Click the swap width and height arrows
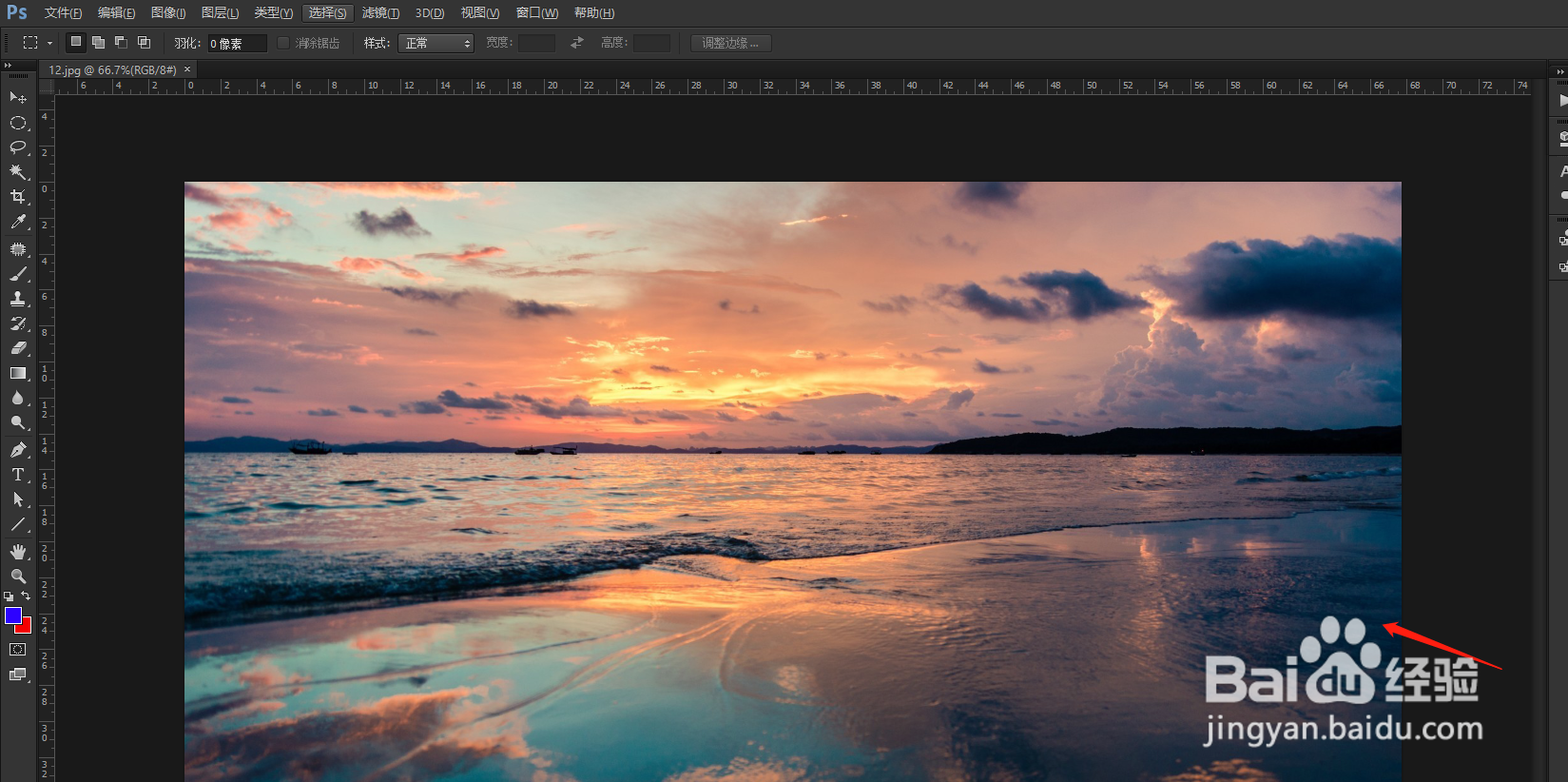This screenshot has height=782, width=1568. pyautogui.click(x=577, y=43)
